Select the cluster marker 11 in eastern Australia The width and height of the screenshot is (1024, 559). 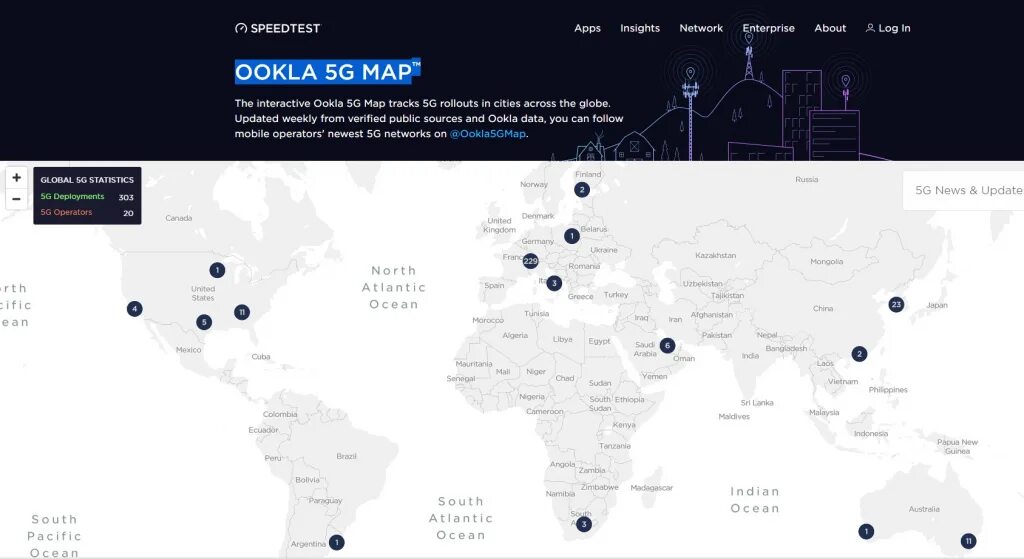pyautogui.click(x=968, y=541)
